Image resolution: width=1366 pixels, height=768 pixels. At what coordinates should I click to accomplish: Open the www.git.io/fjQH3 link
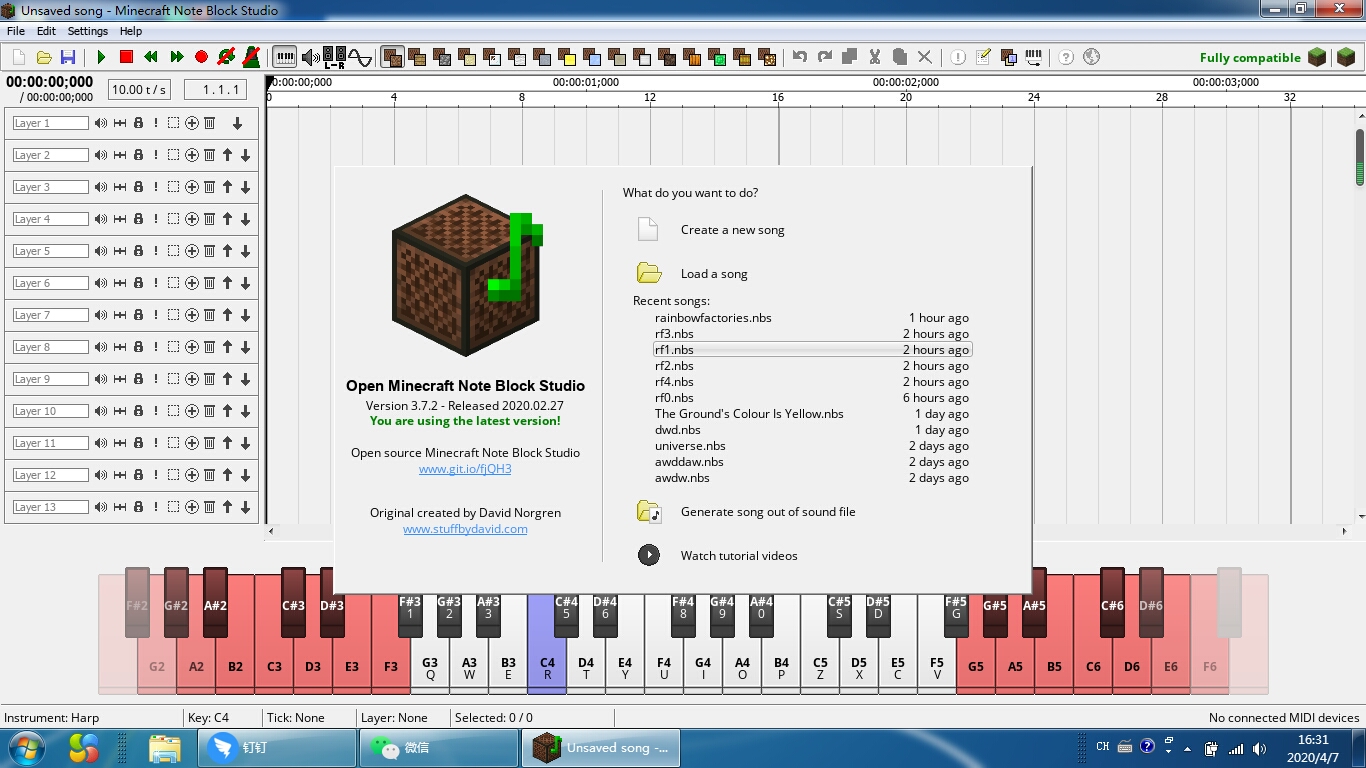pos(465,469)
